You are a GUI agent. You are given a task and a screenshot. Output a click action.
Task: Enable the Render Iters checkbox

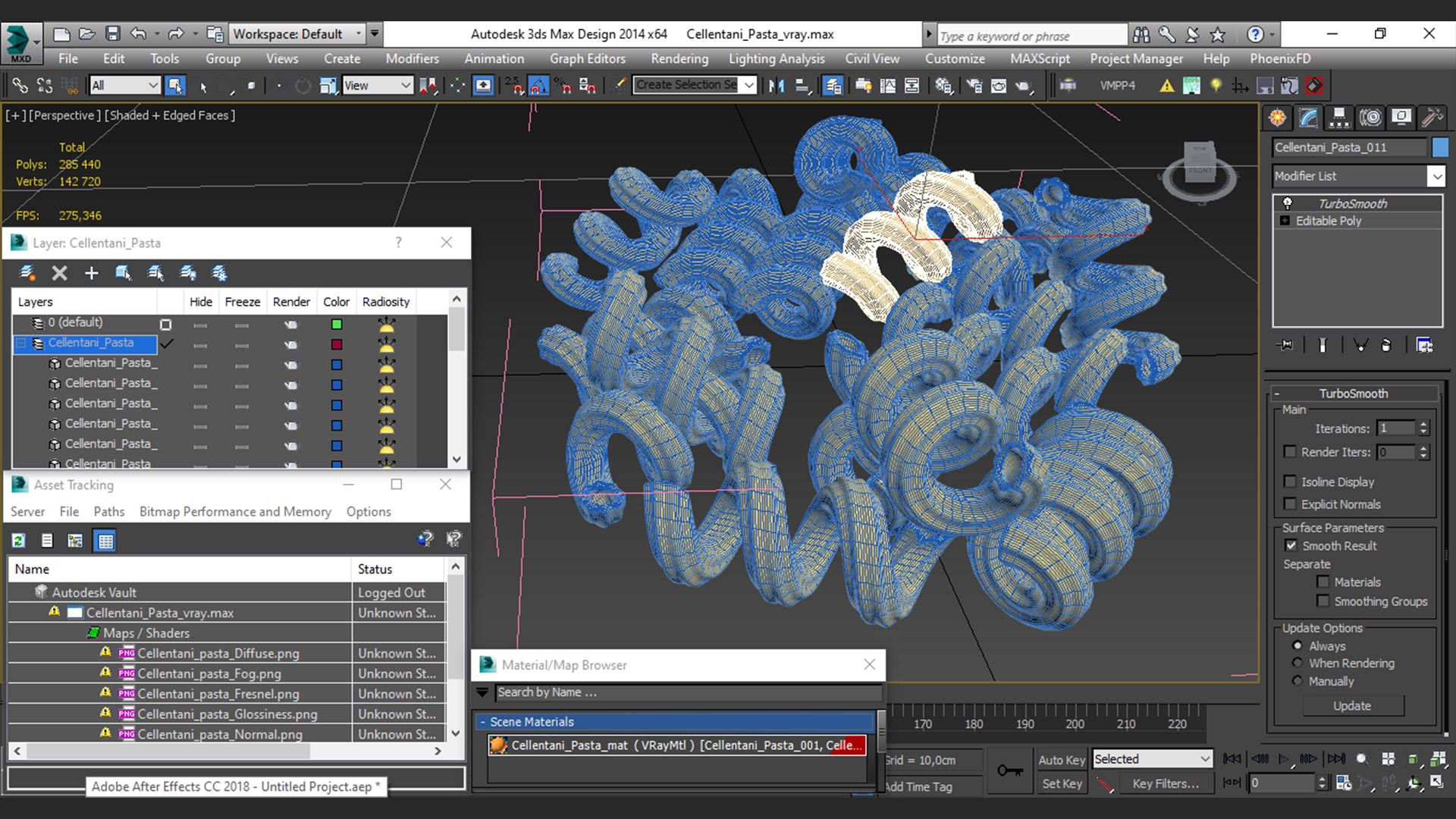click(1290, 452)
